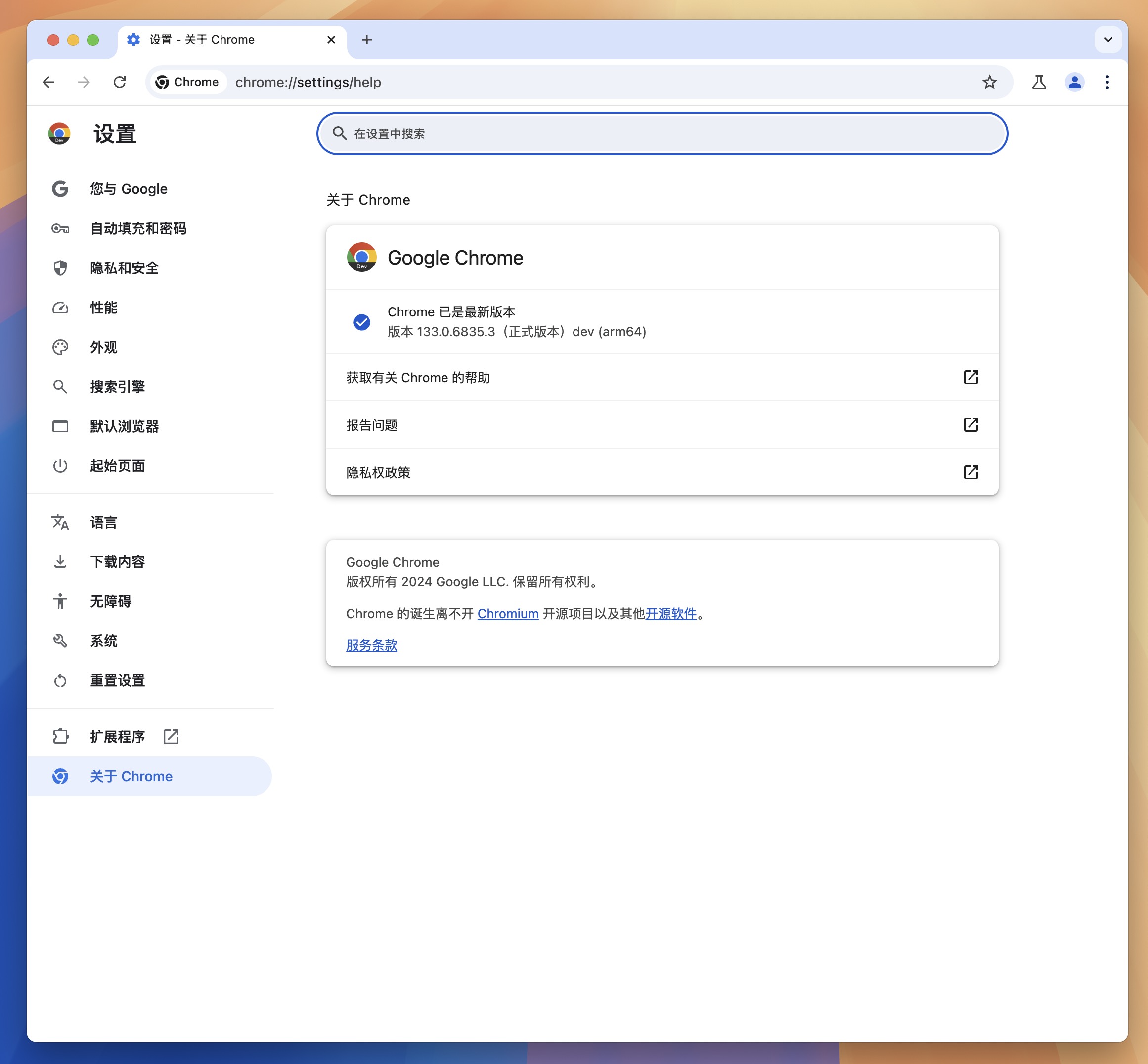Click the settings search input field
Image resolution: width=1148 pixels, height=1064 pixels.
coord(662,133)
